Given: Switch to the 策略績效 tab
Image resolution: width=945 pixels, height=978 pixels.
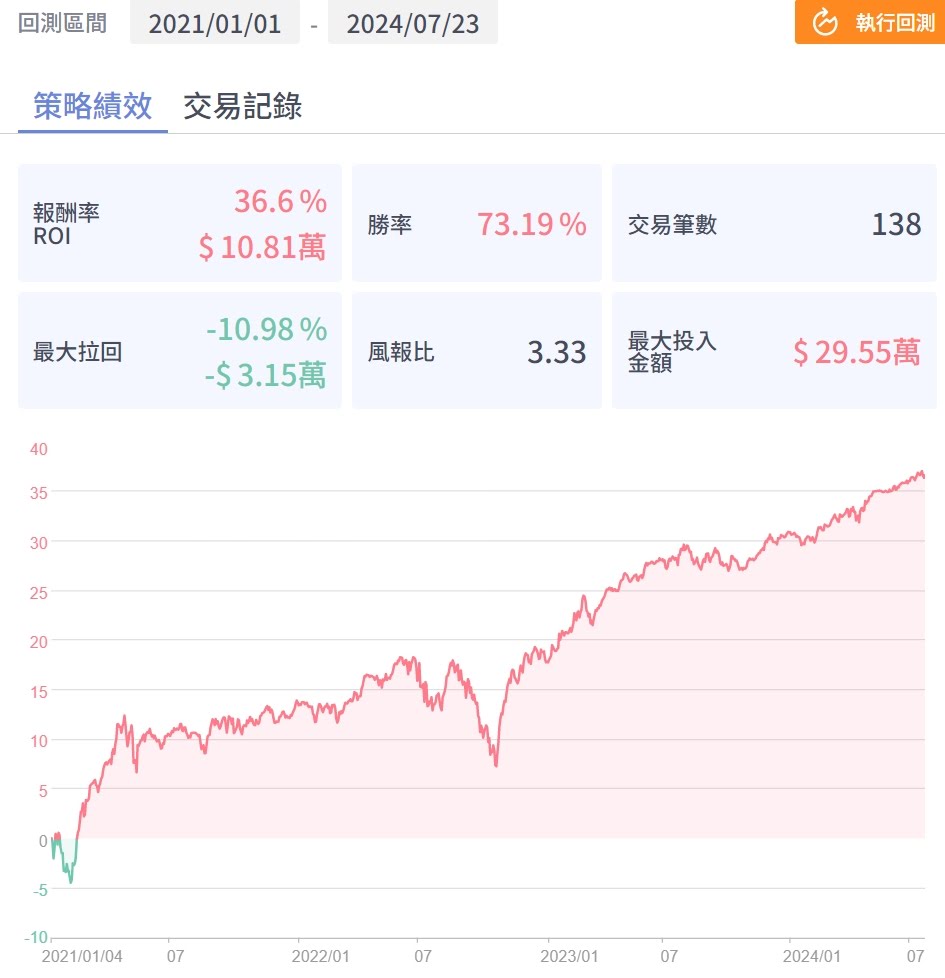Looking at the screenshot, I should 92,106.
